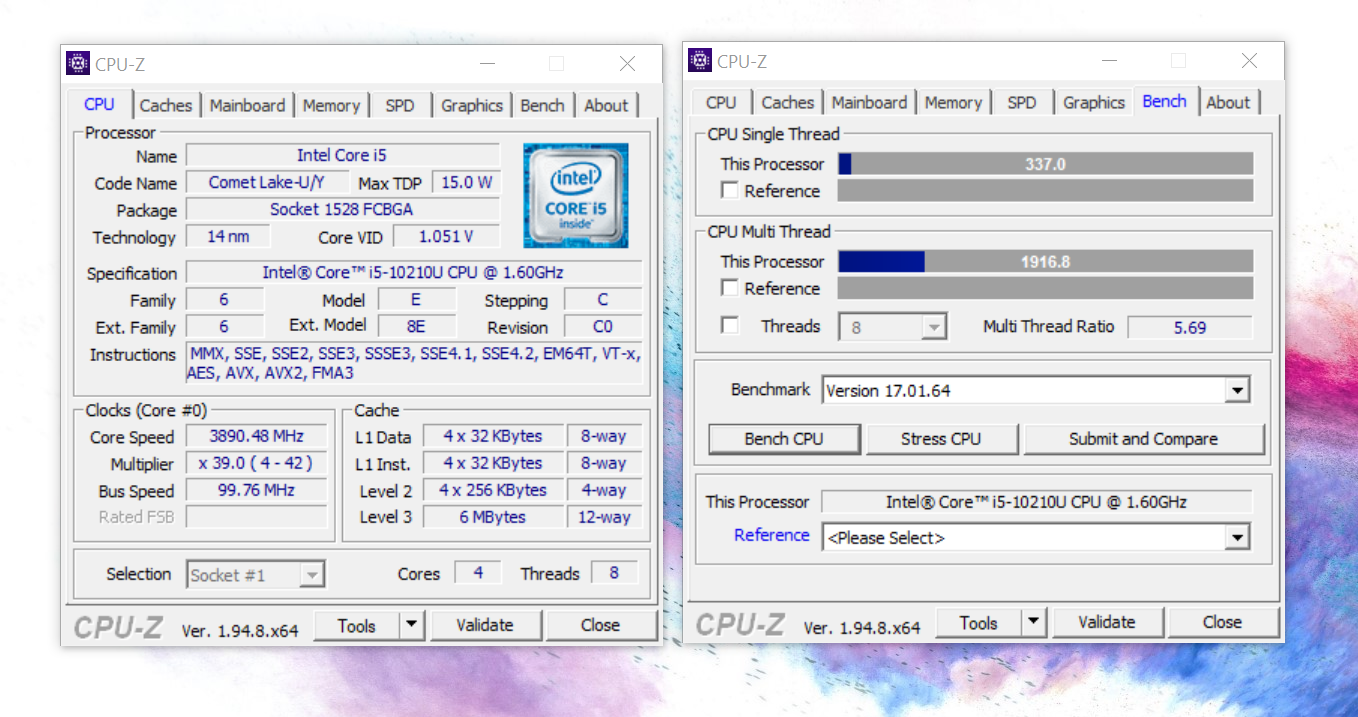Click Single Thread score bar showing 337.0
The width and height of the screenshot is (1358, 717).
[1046, 164]
